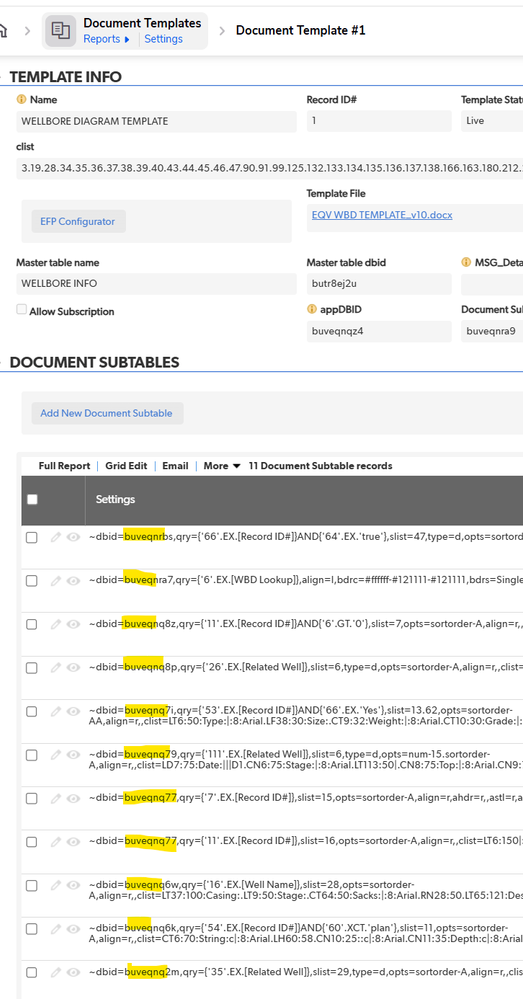The image size is (523, 999).
Task: Edit the buveqnra7 subtable row with pencil
Action: coord(56,580)
